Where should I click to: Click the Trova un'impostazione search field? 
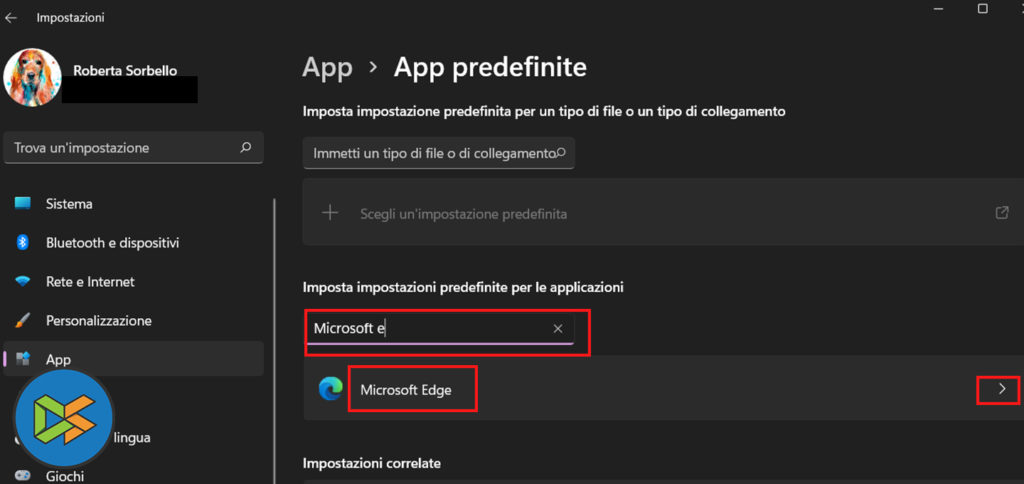120,148
